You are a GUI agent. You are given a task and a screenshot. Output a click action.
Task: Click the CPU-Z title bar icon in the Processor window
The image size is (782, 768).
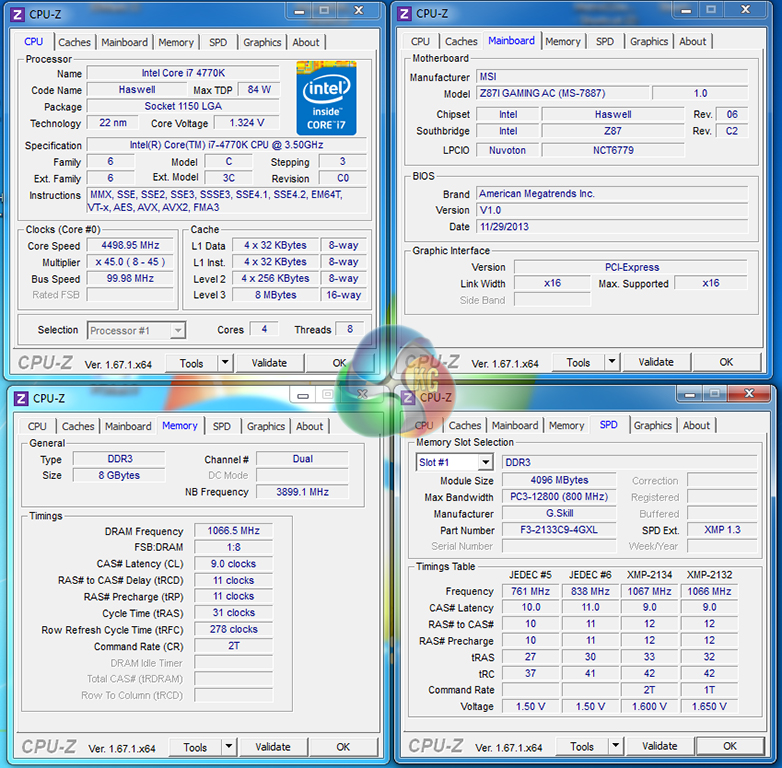(x=16, y=14)
